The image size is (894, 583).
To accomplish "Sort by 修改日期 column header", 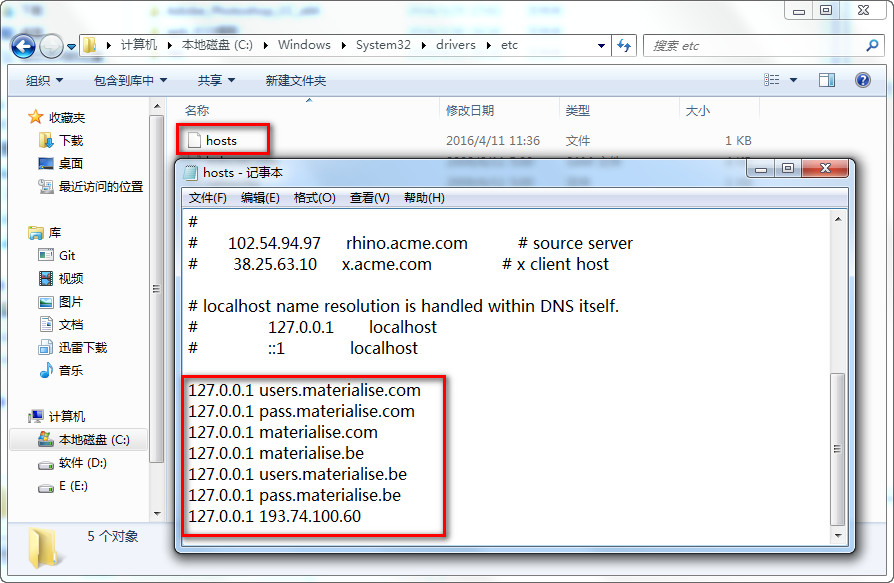I will click(470, 110).
